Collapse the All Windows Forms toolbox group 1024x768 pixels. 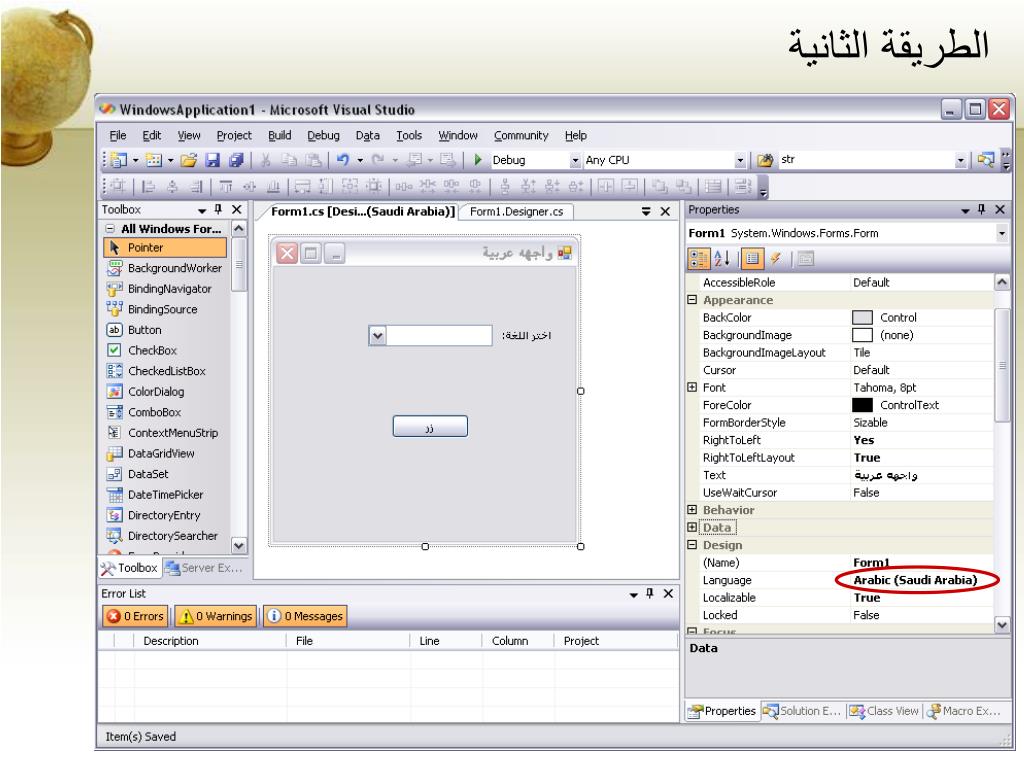110,229
